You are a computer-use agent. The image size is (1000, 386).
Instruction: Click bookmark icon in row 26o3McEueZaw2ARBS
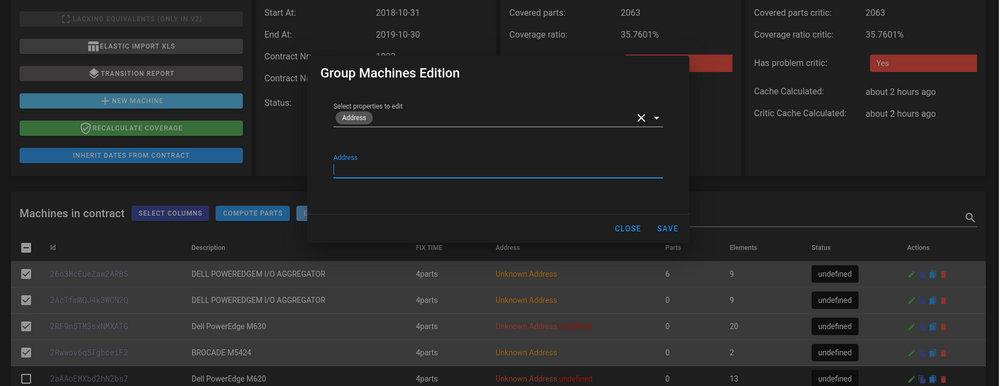[932, 274]
